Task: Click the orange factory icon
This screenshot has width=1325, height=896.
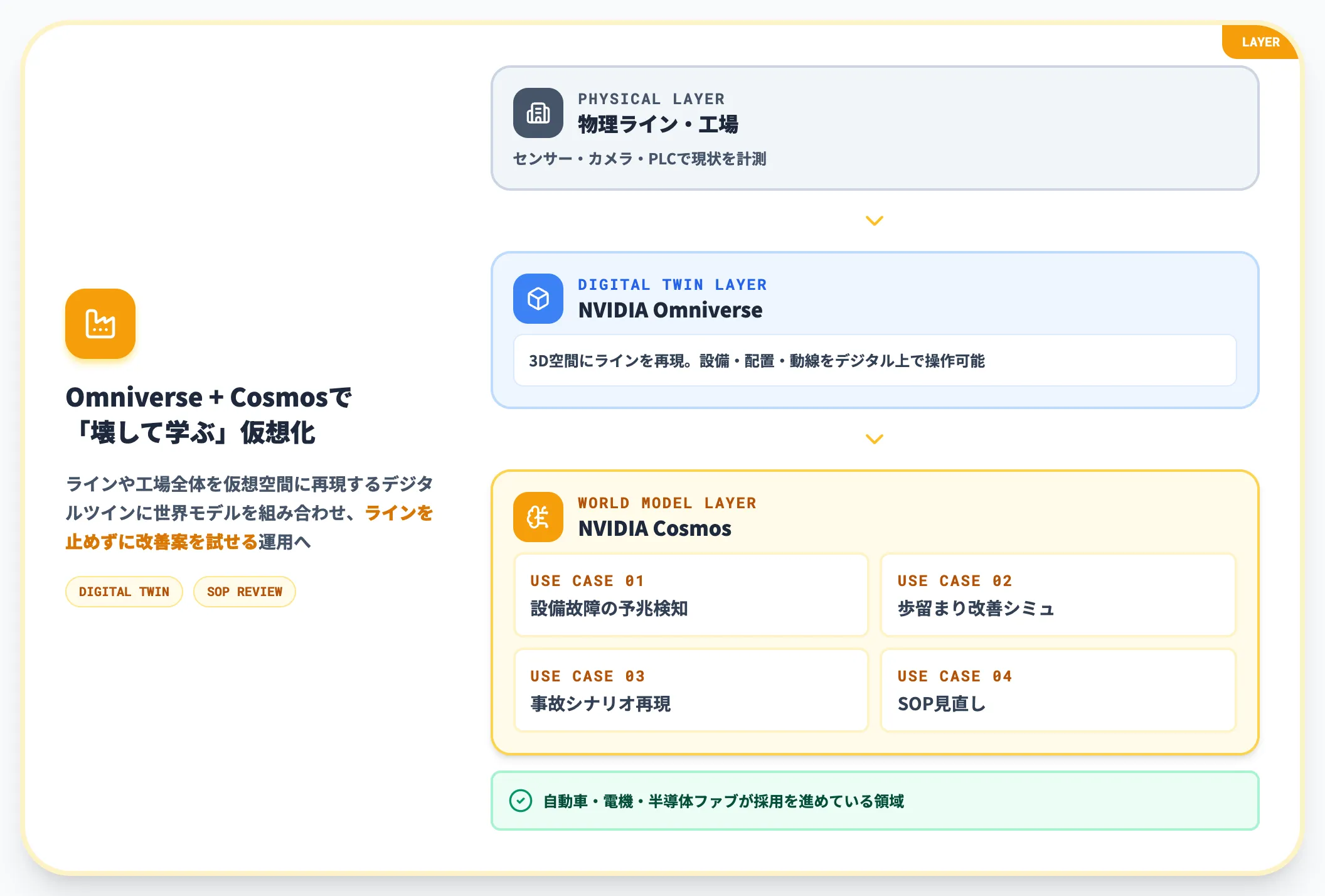Action: point(100,324)
